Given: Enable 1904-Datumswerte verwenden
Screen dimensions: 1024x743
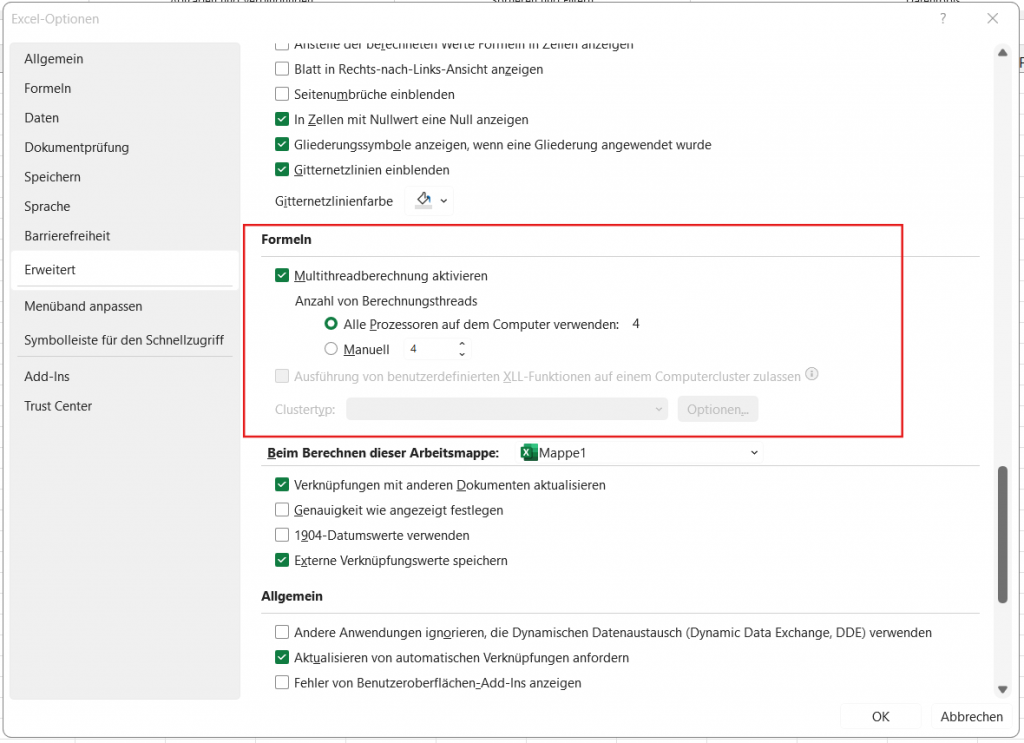Looking at the screenshot, I should point(282,535).
